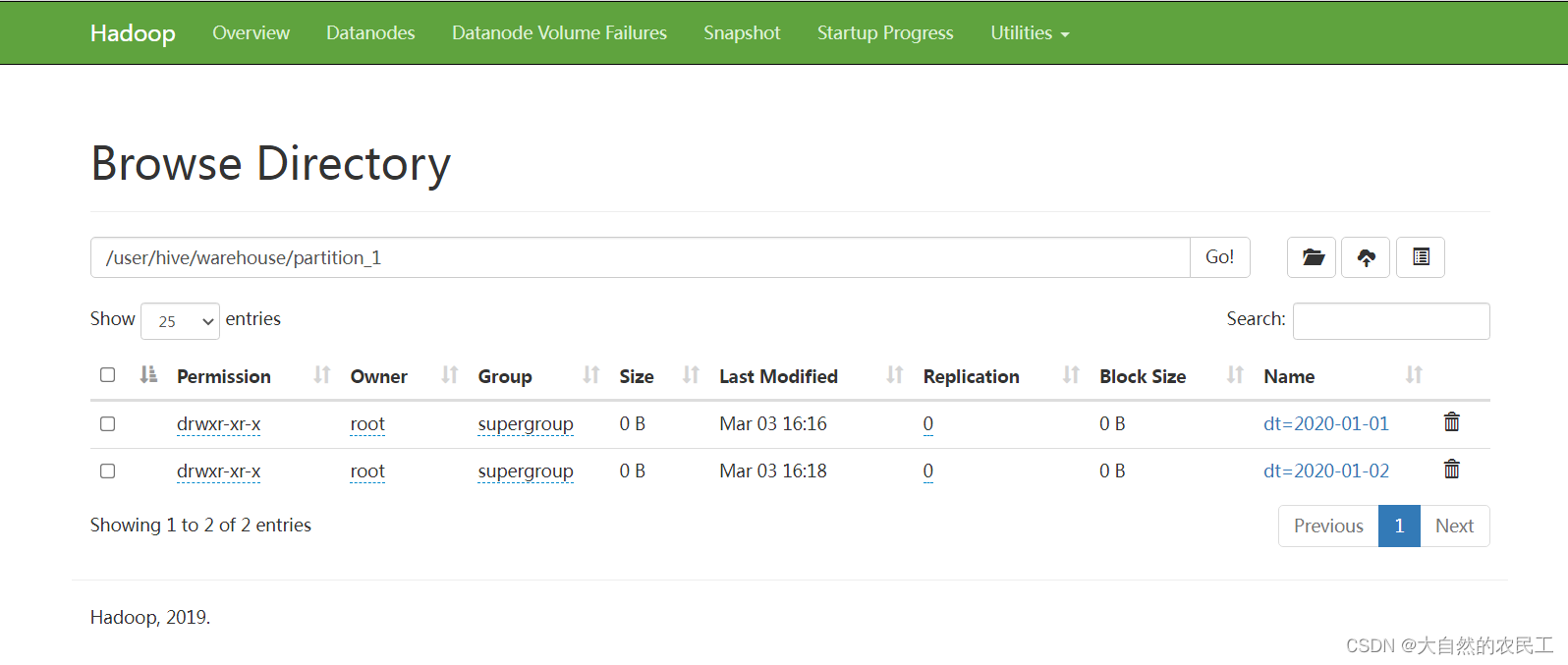Click the Last Modified column header
This screenshot has height=665, width=1568.
click(x=778, y=376)
